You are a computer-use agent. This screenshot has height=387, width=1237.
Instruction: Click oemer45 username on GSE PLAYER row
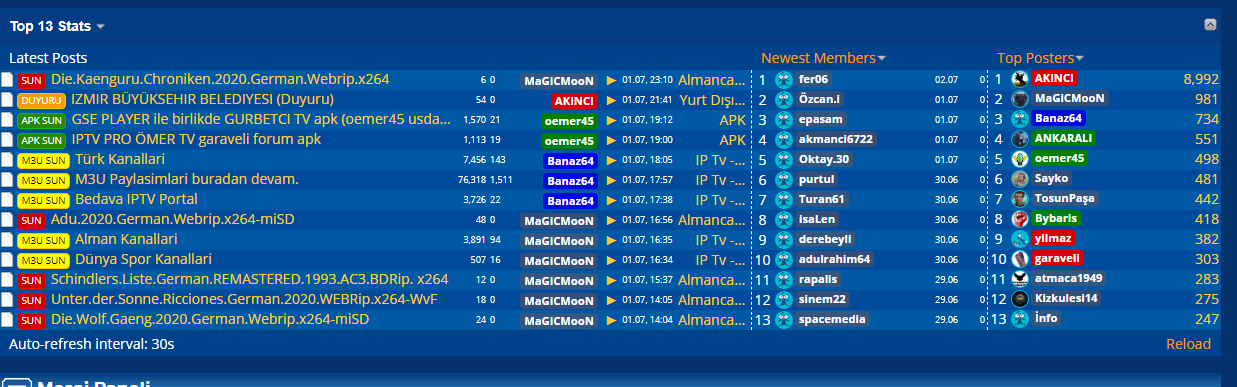click(x=569, y=121)
